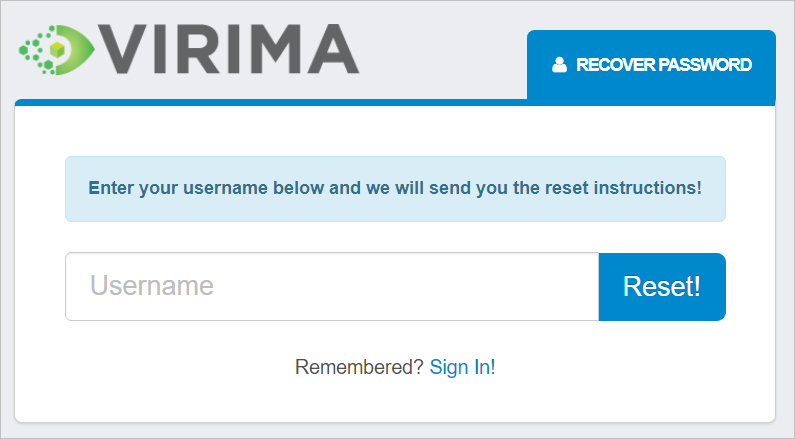
Task: Click the person icon beside Recover Password
Action: tap(559, 65)
